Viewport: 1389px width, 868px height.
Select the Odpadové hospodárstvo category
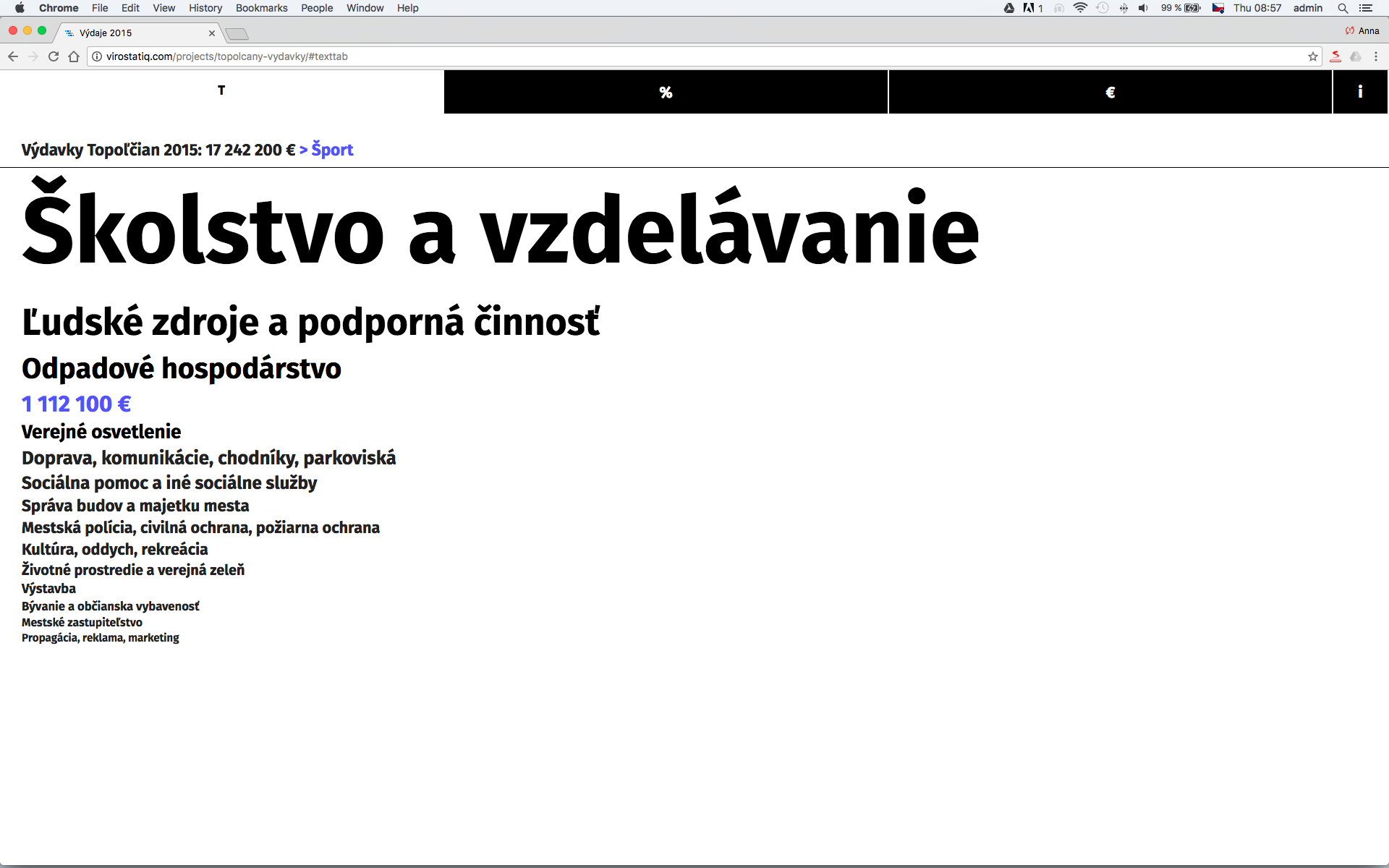[x=181, y=368]
